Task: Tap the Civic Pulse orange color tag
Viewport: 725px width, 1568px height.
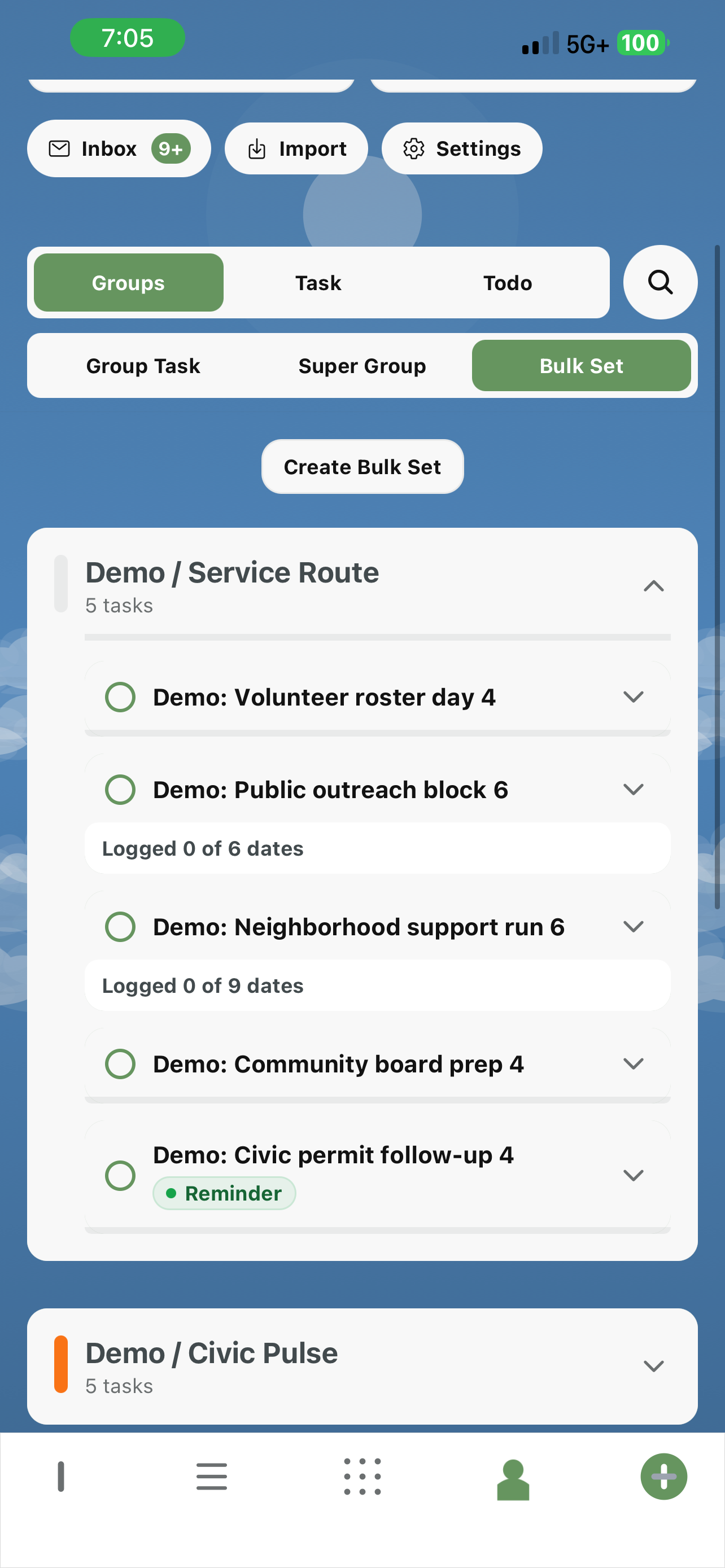Action: click(61, 1364)
